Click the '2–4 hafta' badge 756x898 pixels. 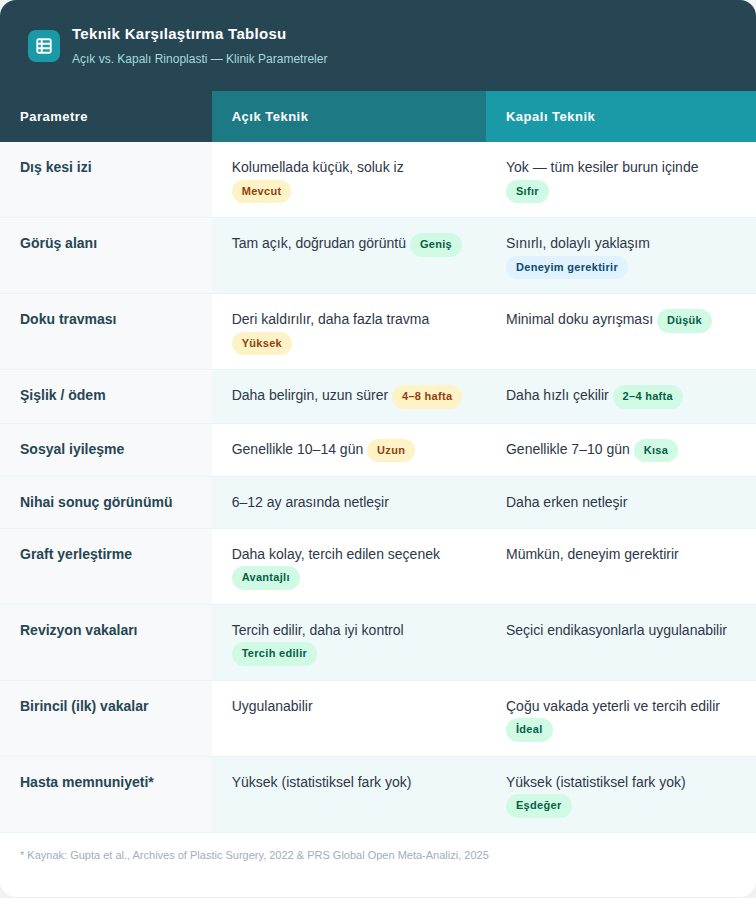click(647, 396)
